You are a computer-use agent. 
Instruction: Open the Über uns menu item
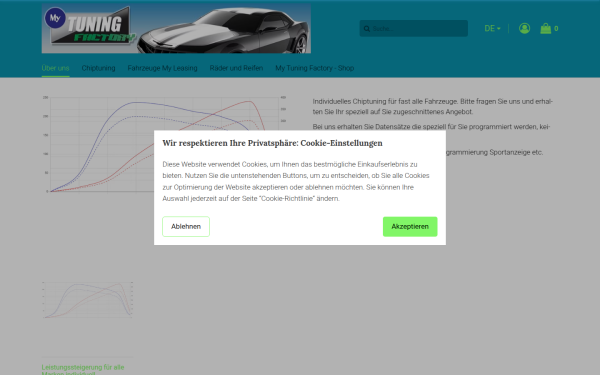pyautogui.click(x=55, y=68)
